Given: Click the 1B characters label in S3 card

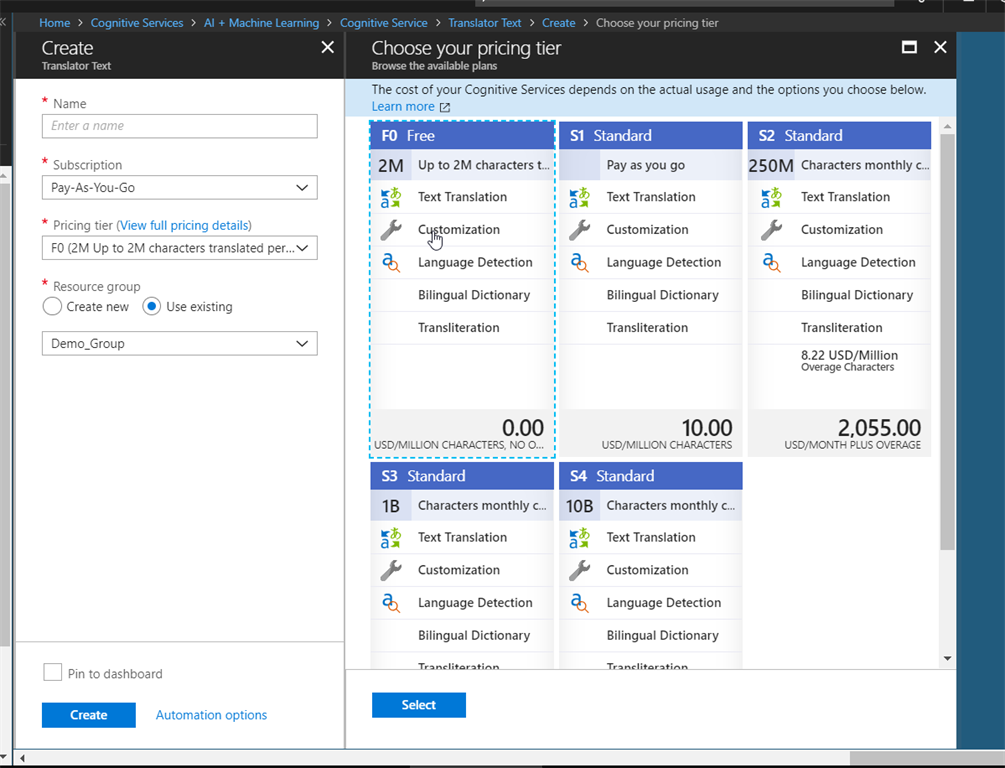Looking at the screenshot, I should click(x=390, y=506).
